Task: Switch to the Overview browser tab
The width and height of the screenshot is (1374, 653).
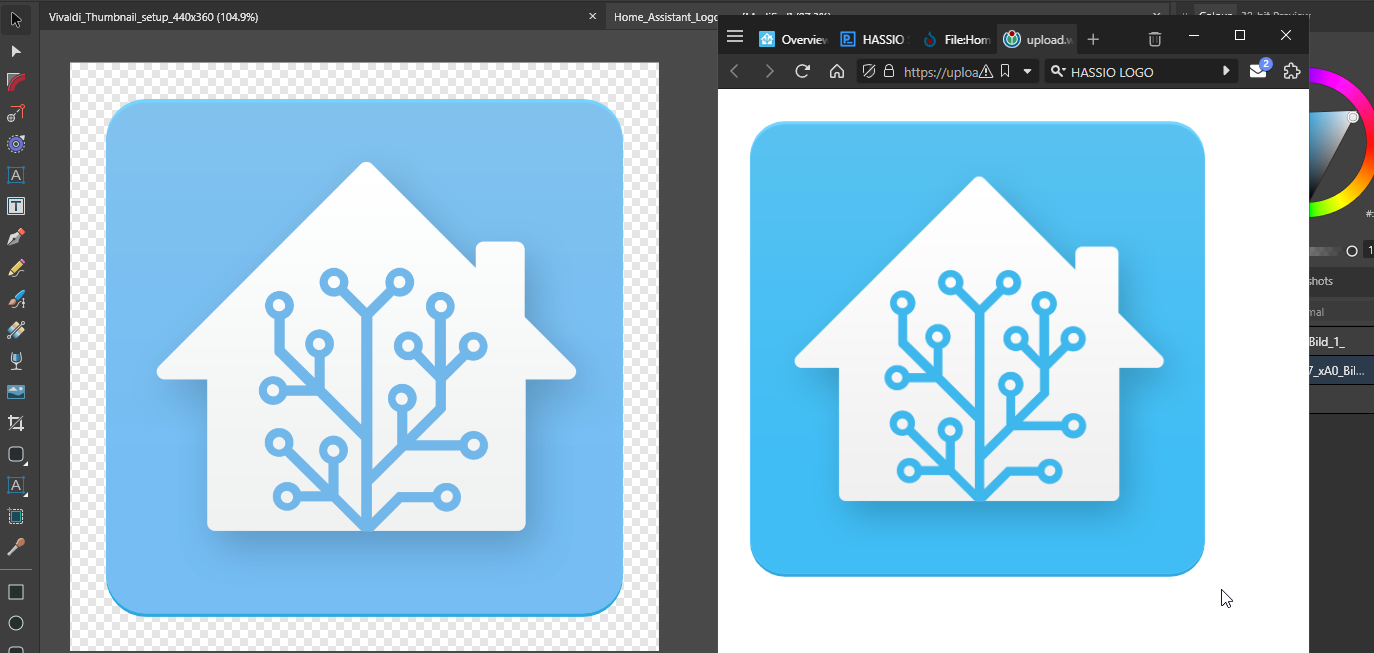Action: 793,39
